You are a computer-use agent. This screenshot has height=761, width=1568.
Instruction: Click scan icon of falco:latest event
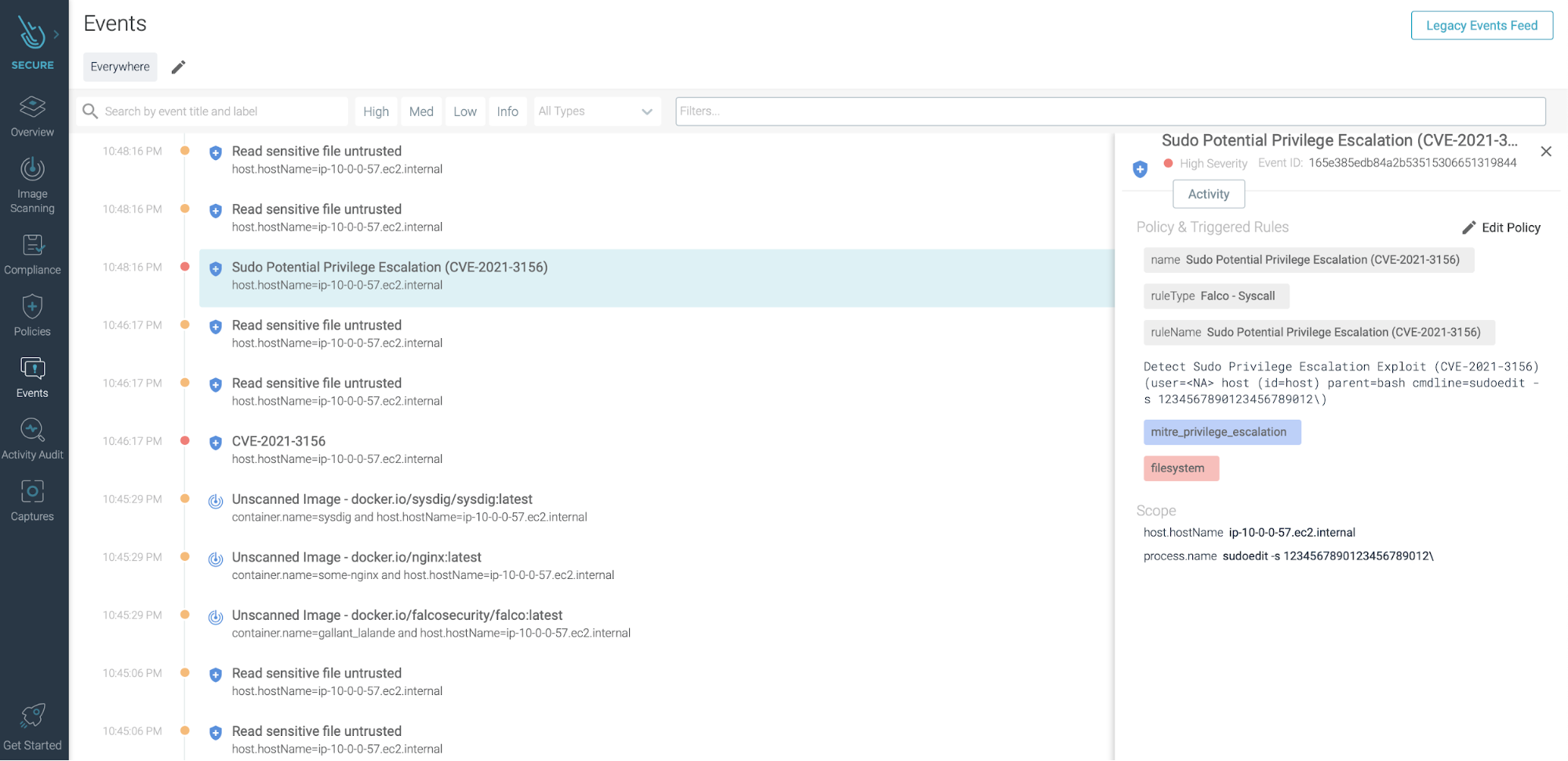click(x=216, y=617)
